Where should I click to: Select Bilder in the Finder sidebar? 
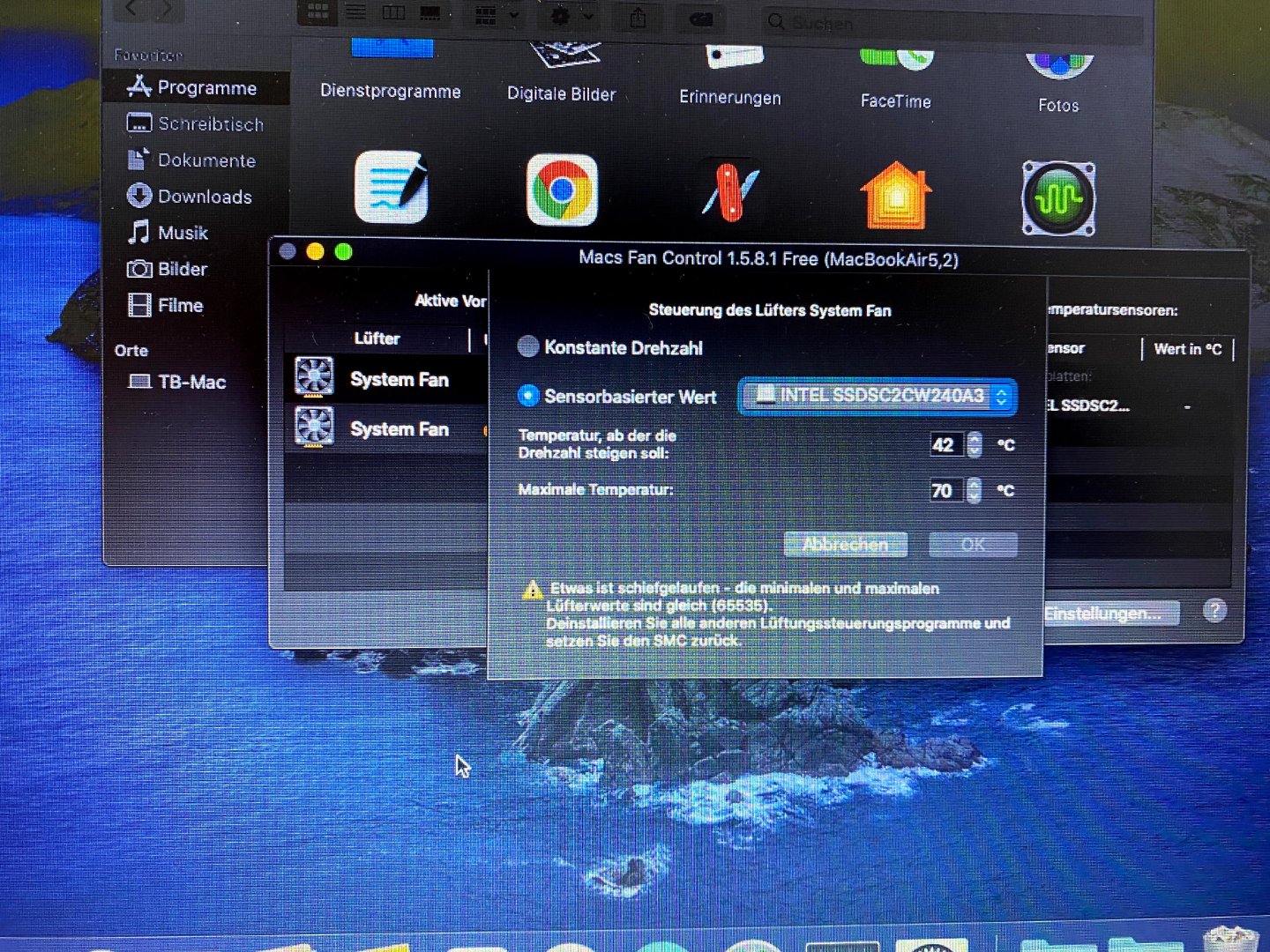[x=168, y=269]
